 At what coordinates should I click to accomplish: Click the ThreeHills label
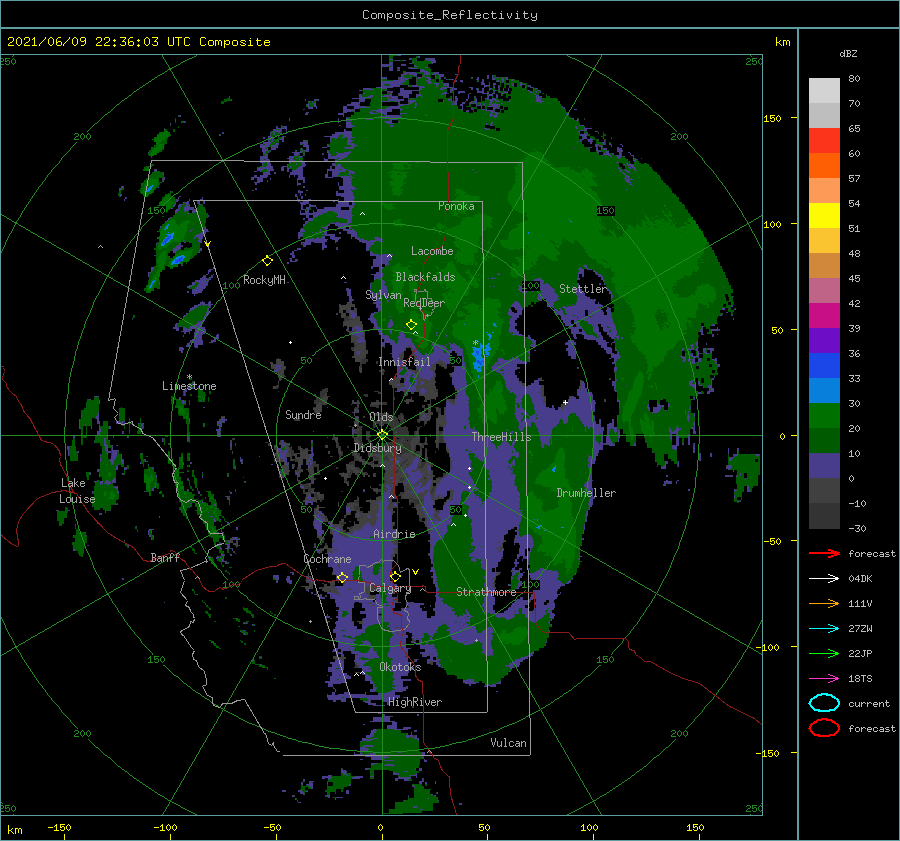(501, 437)
